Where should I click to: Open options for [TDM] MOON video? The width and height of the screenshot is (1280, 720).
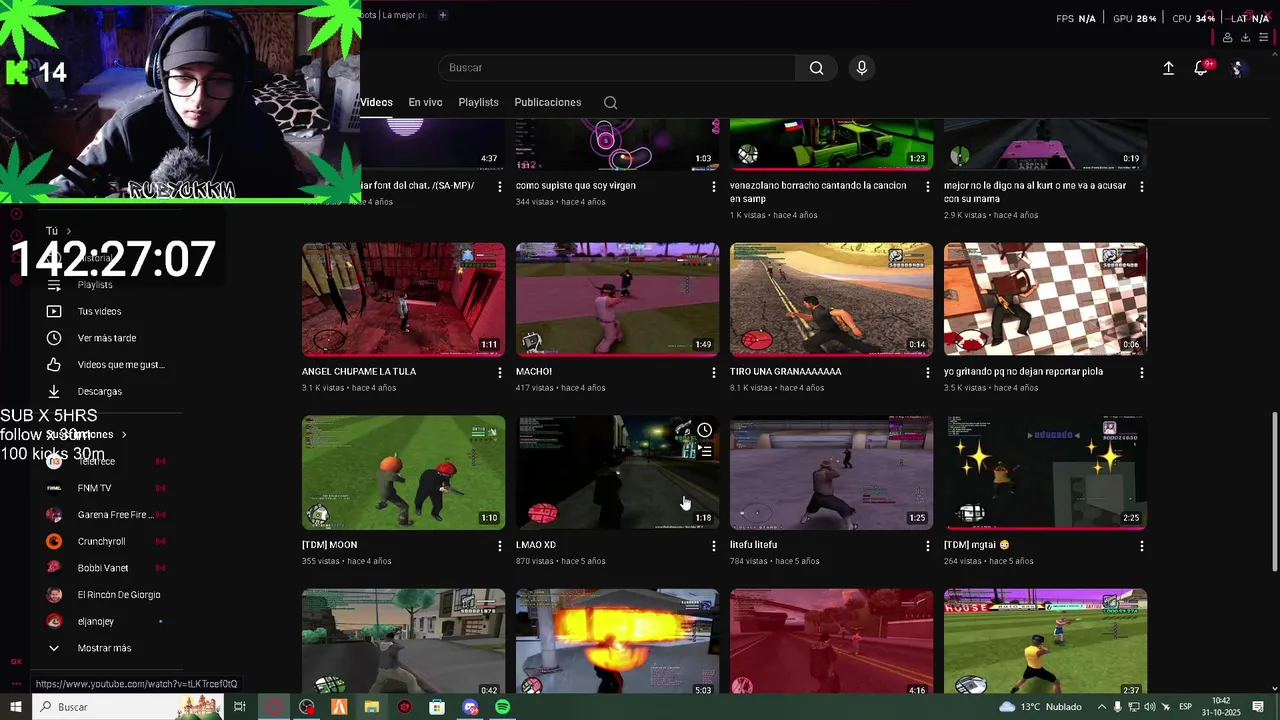(x=500, y=546)
